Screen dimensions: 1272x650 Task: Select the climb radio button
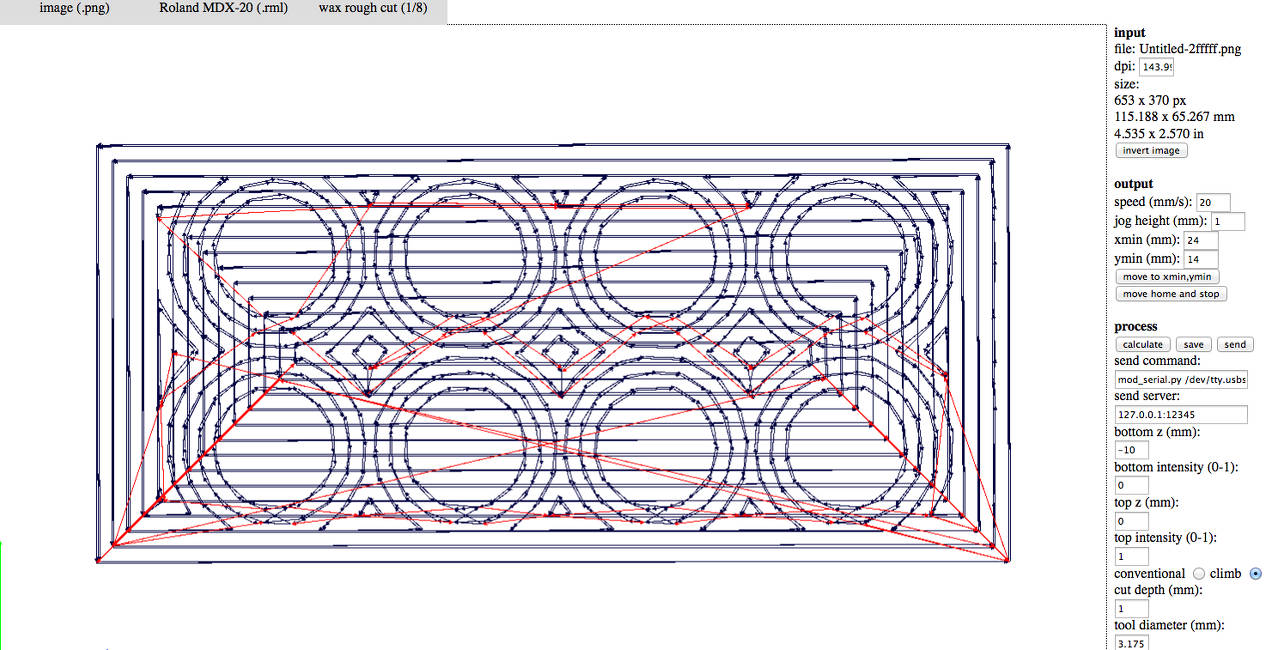pos(1256,574)
